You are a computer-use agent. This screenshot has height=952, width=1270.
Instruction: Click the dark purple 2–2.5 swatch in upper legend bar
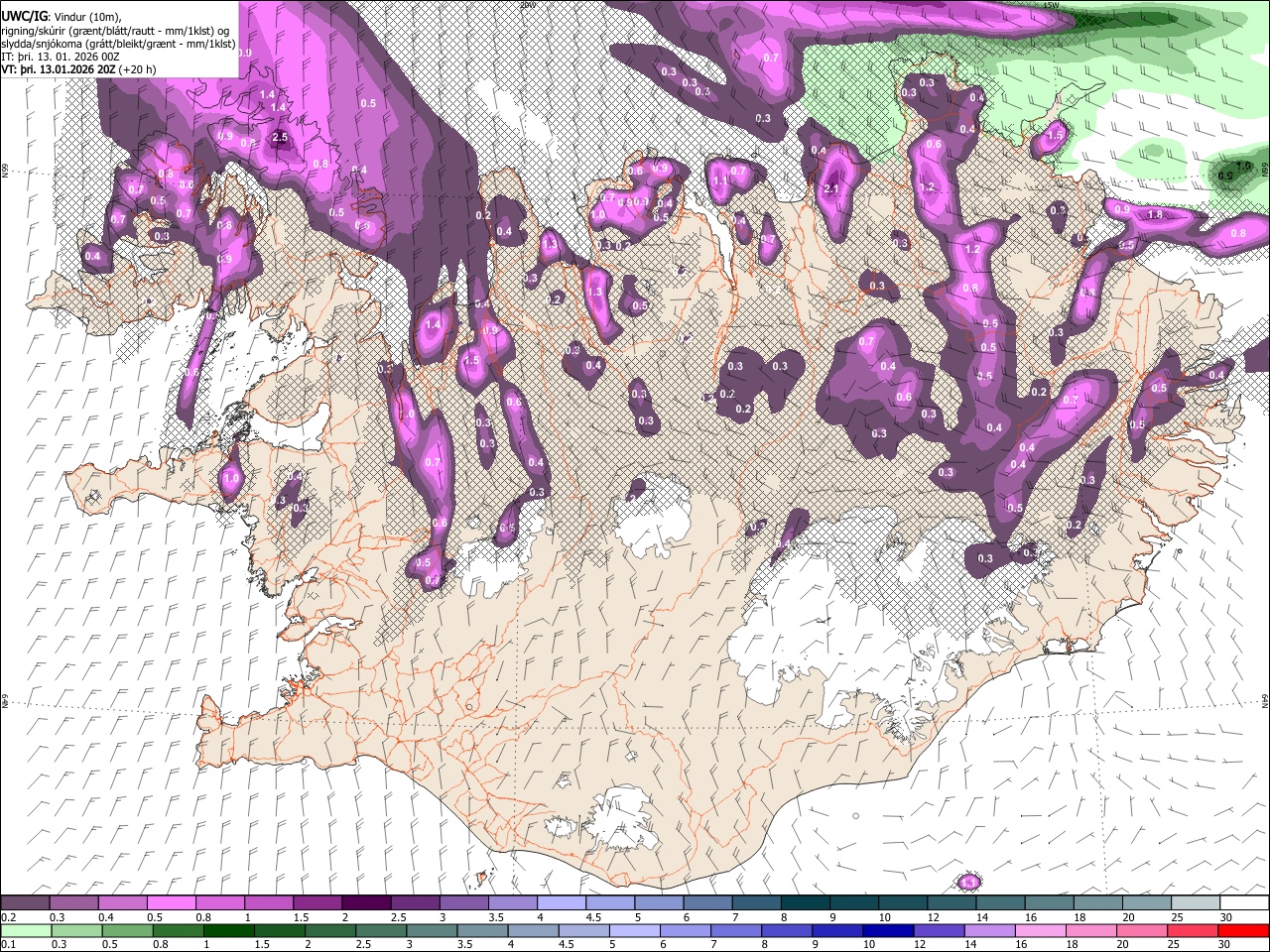365,903
